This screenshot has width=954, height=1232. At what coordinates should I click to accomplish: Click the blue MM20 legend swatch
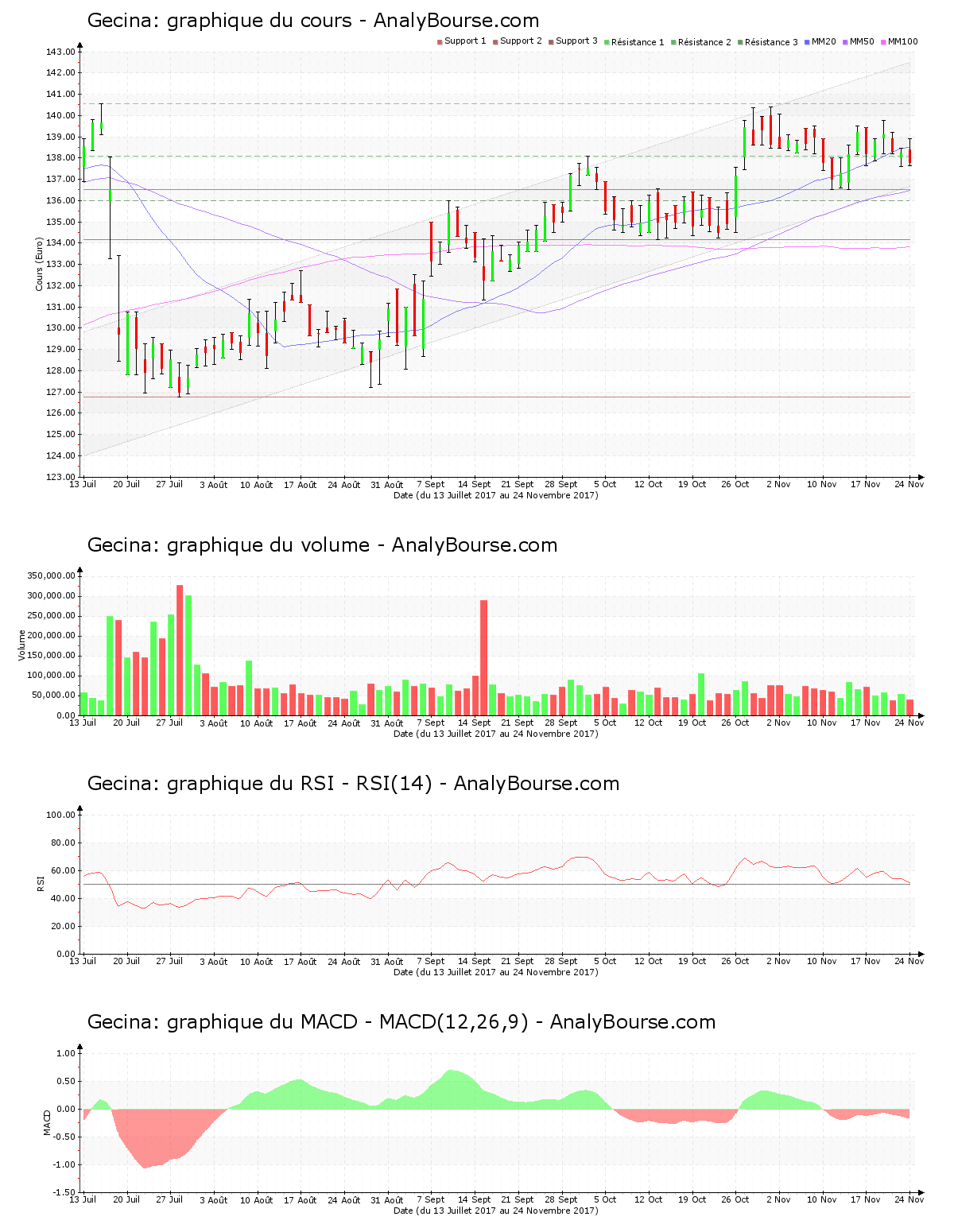pos(808,41)
